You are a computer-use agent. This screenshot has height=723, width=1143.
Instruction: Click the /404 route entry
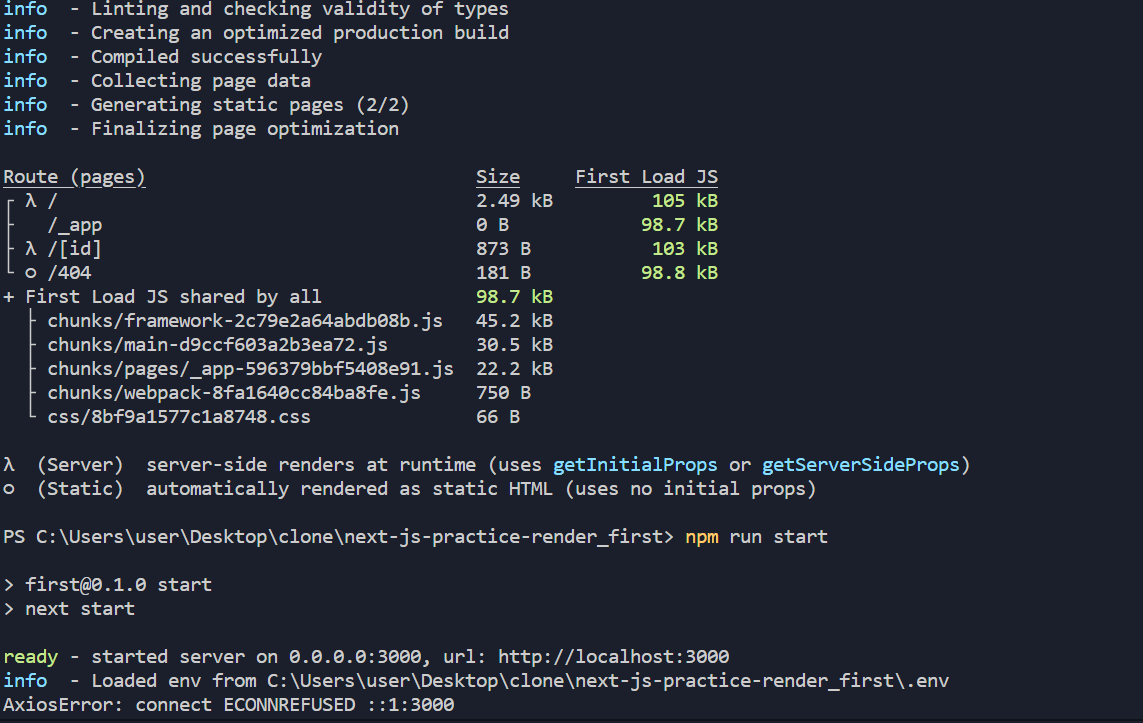(x=69, y=273)
